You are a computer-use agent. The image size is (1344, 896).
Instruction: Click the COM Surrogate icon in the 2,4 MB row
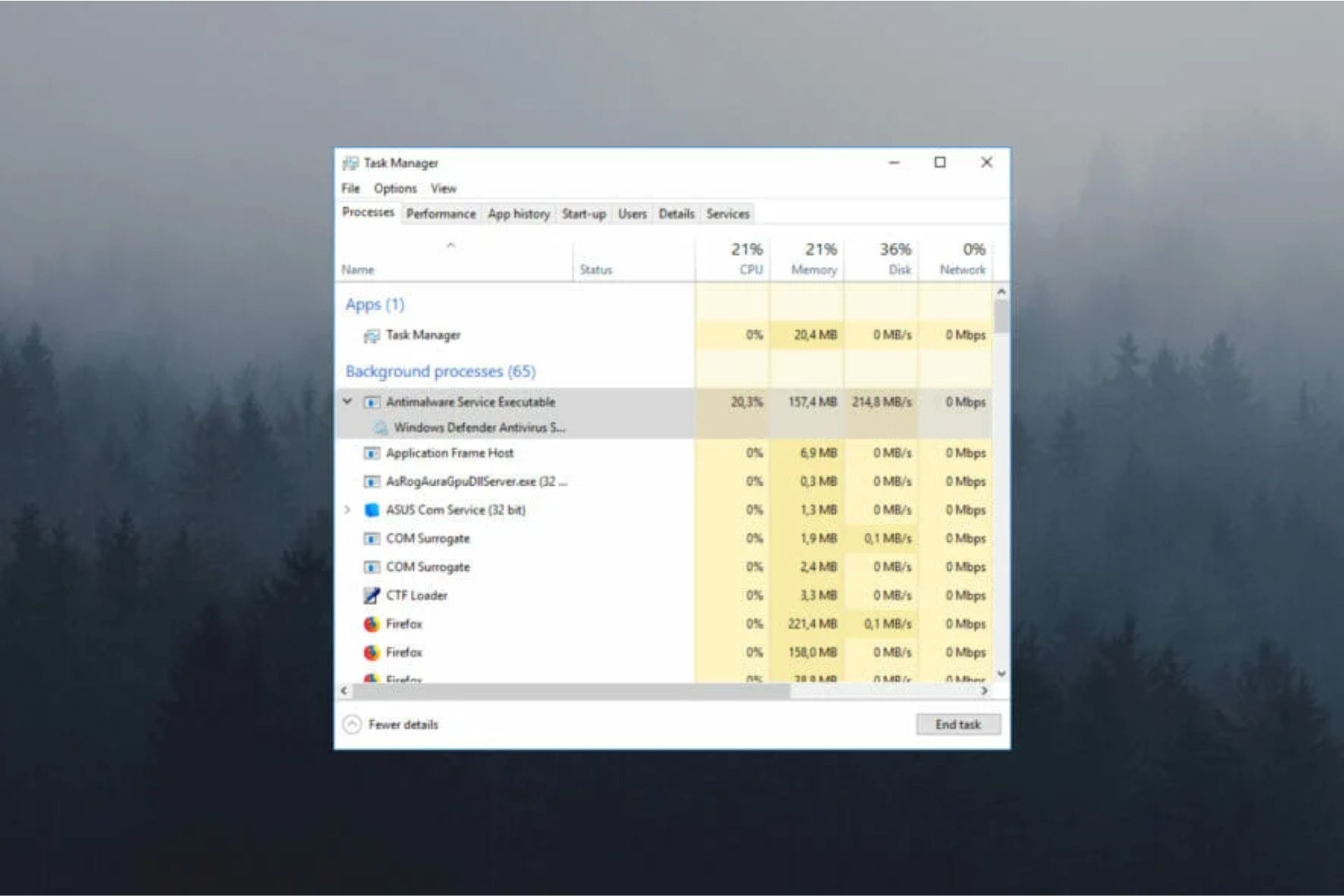[372, 568]
